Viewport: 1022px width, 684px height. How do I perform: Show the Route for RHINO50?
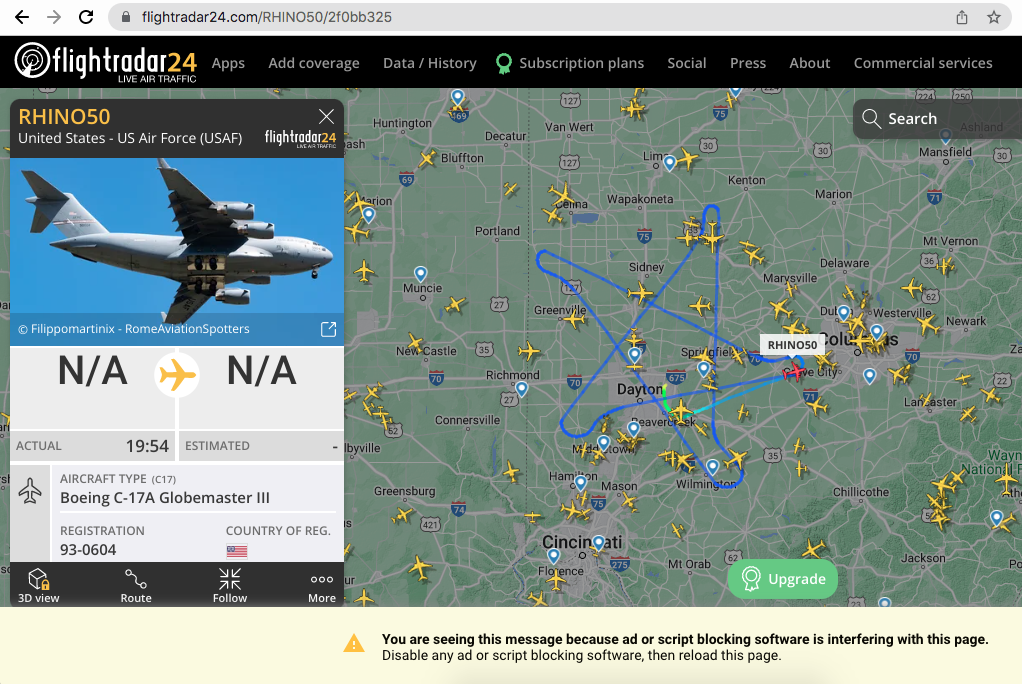tap(136, 585)
